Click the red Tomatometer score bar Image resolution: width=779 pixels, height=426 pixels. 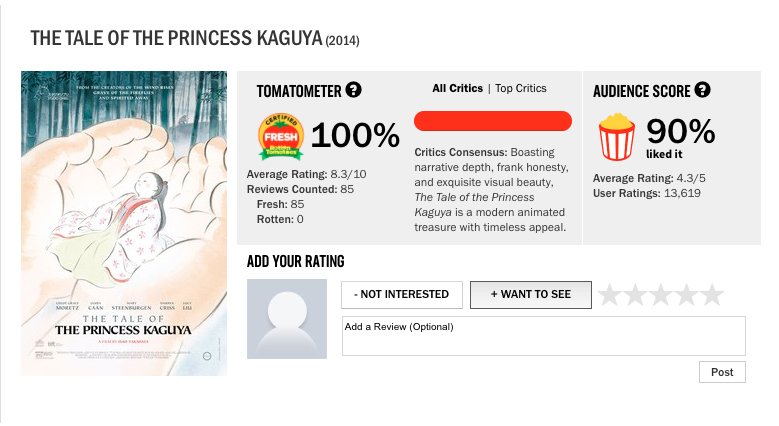tap(492, 121)
